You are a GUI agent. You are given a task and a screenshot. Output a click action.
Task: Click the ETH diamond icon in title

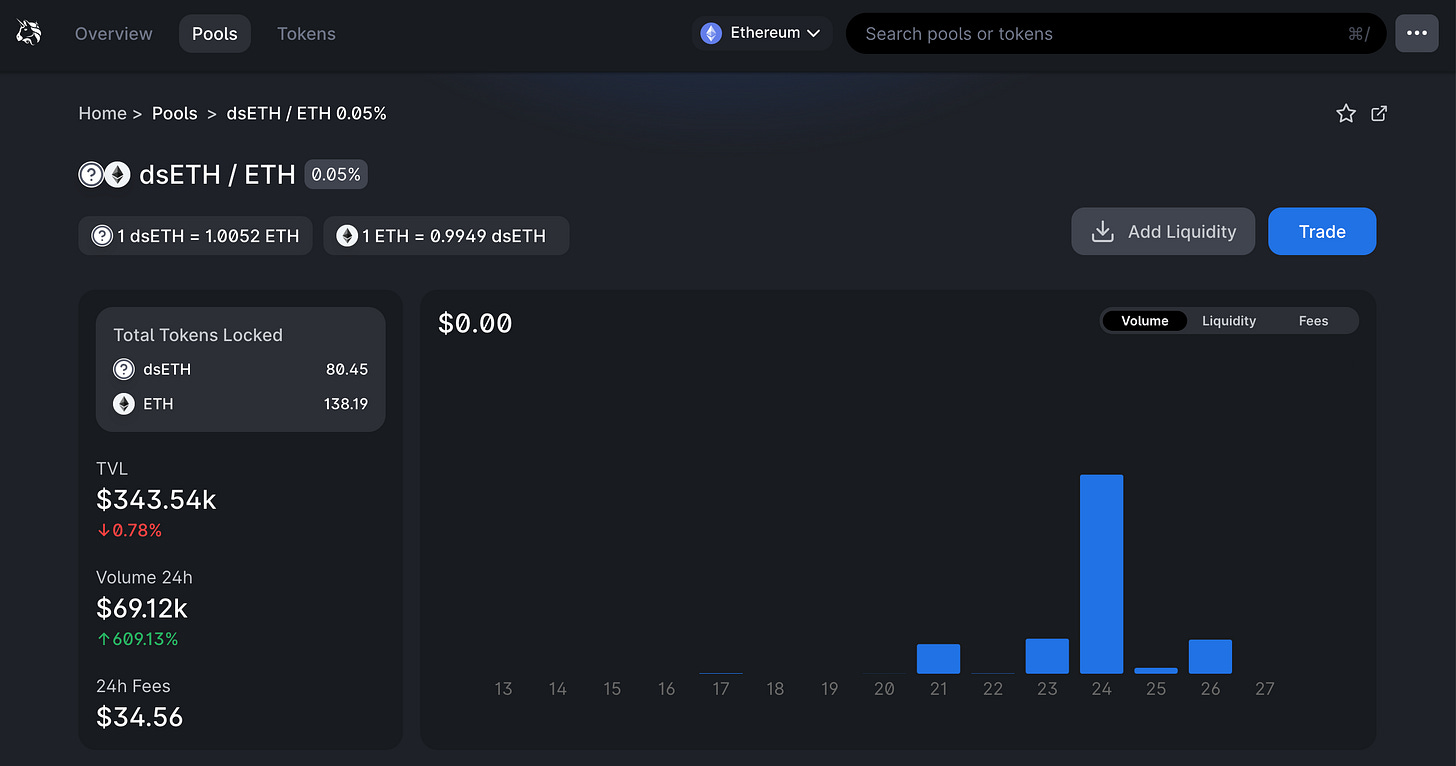(118, 175)
